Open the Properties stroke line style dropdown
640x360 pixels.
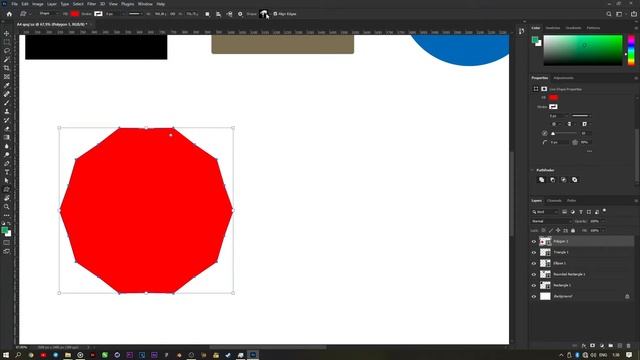pos(581,116)
